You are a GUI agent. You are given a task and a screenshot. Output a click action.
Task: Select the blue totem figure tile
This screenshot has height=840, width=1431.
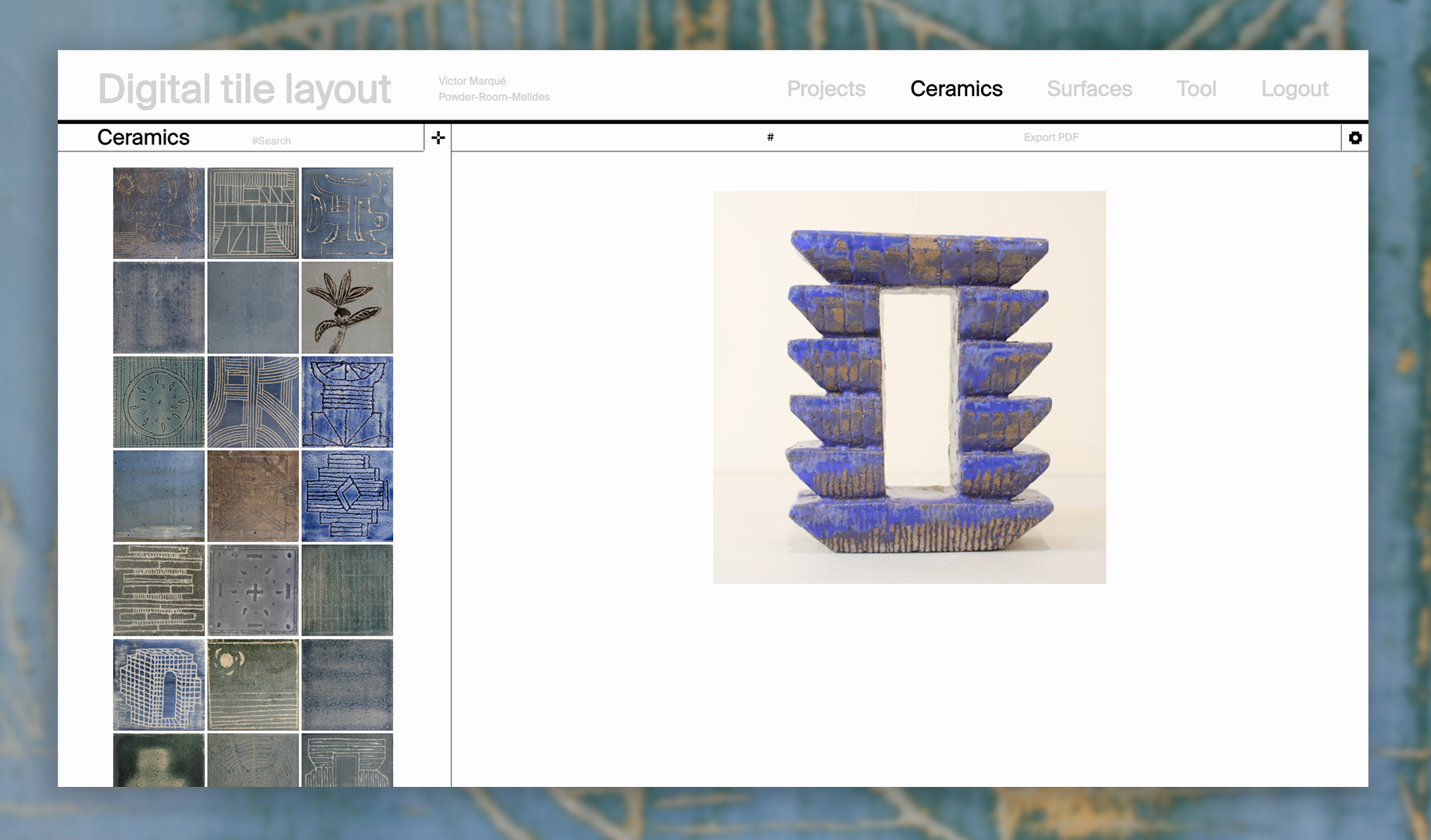coord(348,402)
